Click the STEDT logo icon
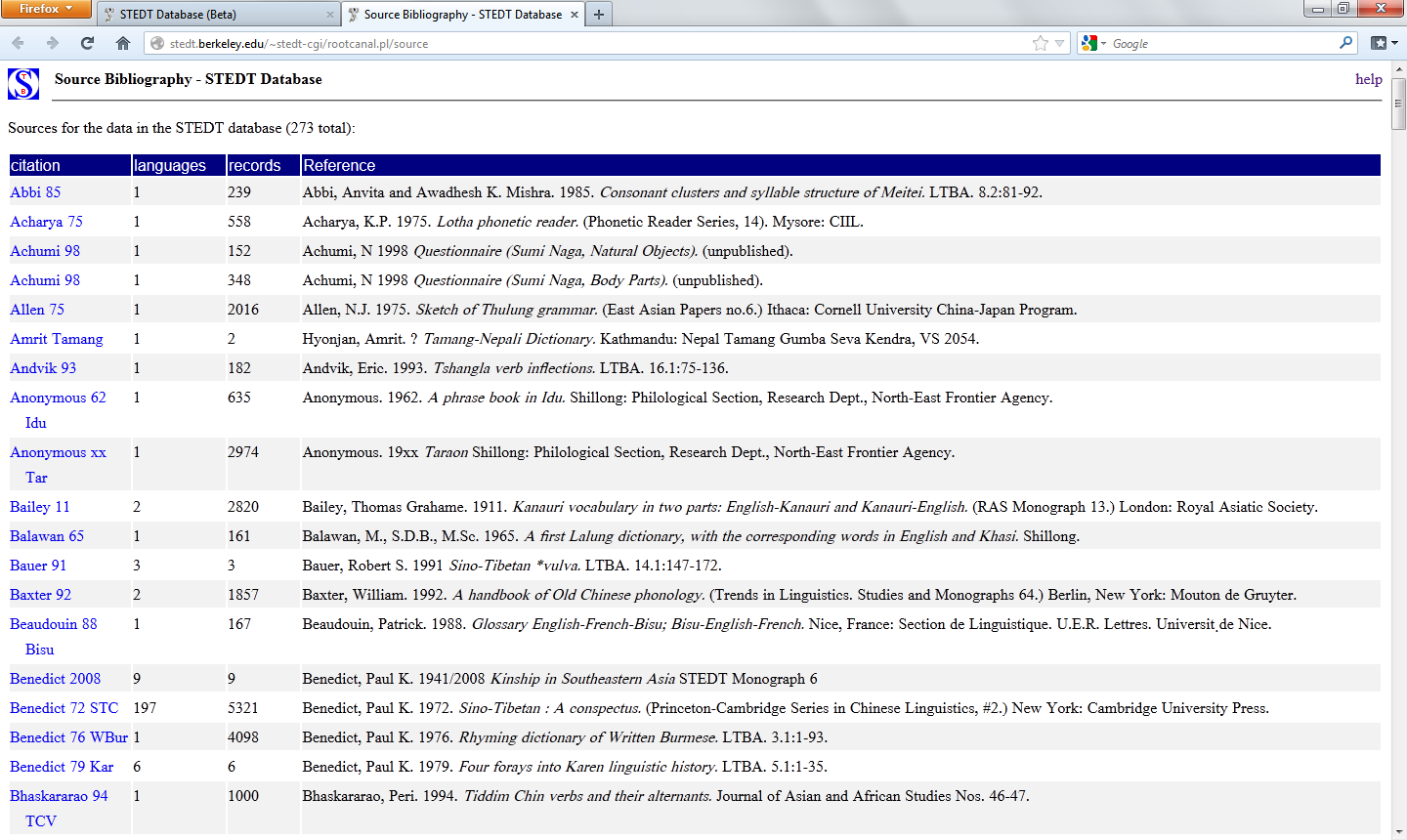1407x840 pixels. coord(23,84)
